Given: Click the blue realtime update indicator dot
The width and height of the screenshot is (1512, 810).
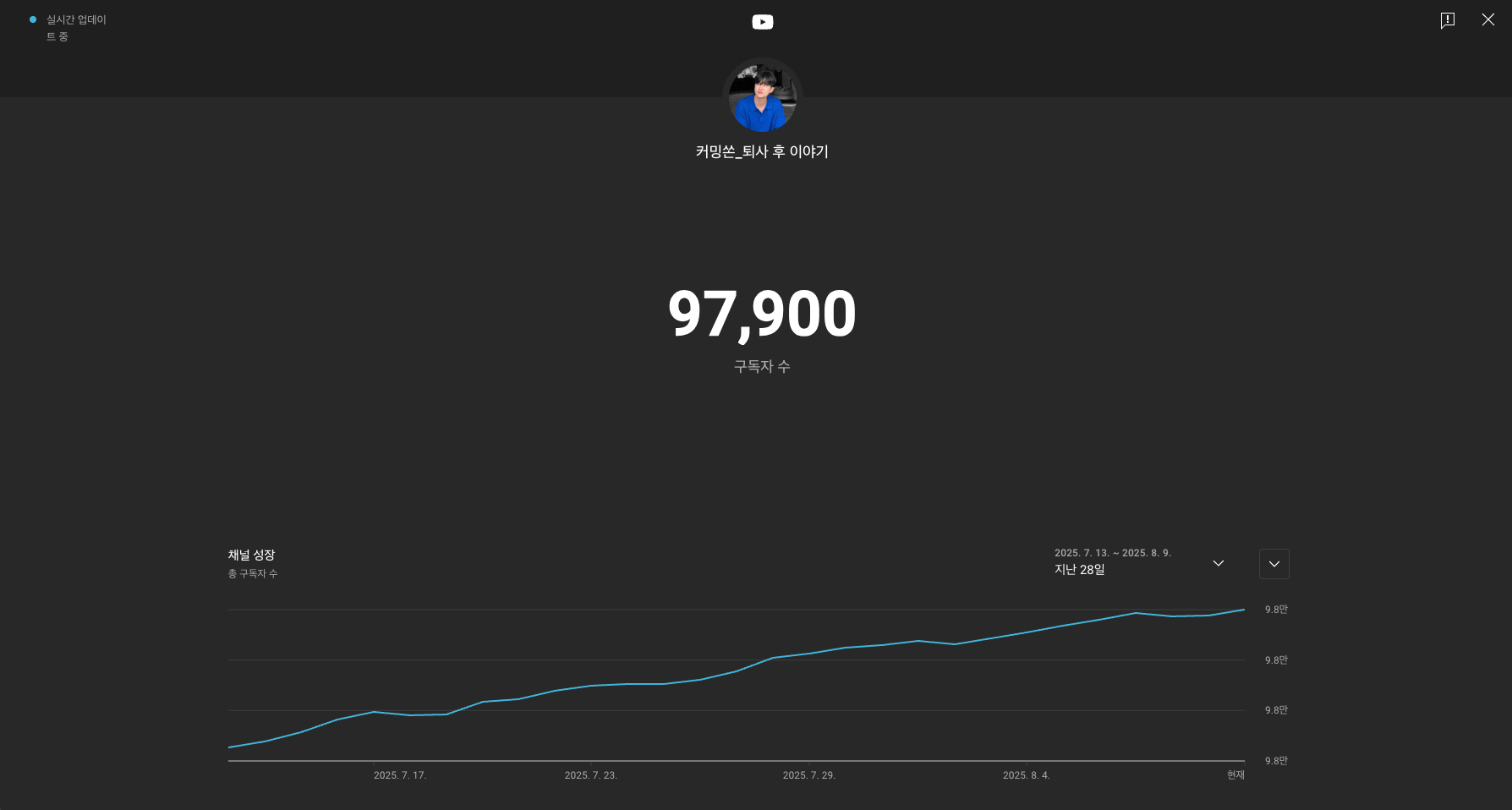Looking at the screenshot, I should click(x=33, y=19).
